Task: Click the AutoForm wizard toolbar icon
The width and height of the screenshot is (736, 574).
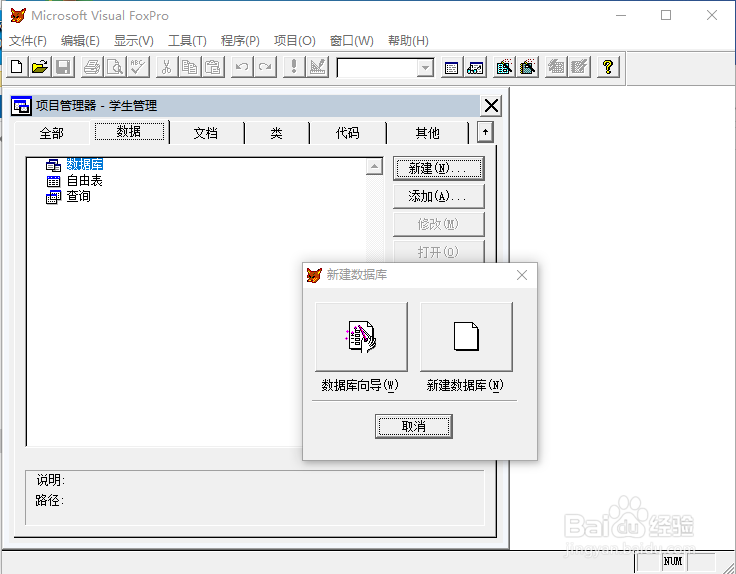Action: click(556, 68)
